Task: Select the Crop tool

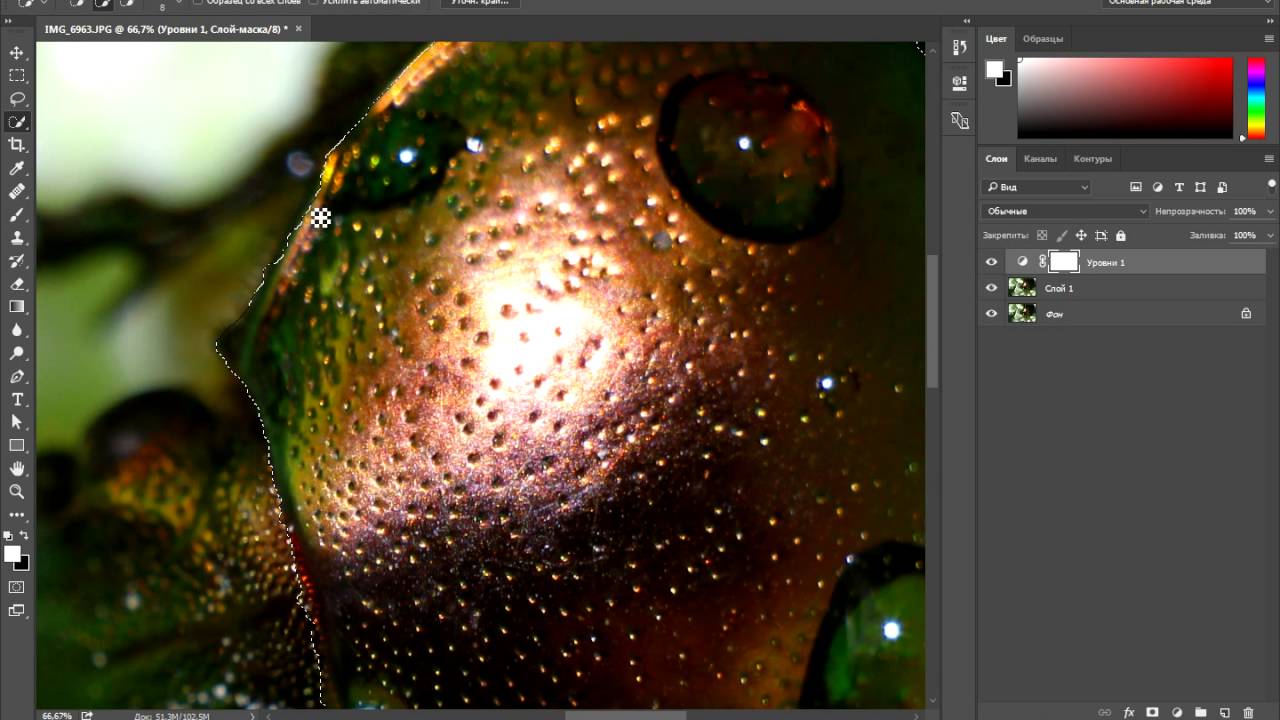Action: [17, 145]
